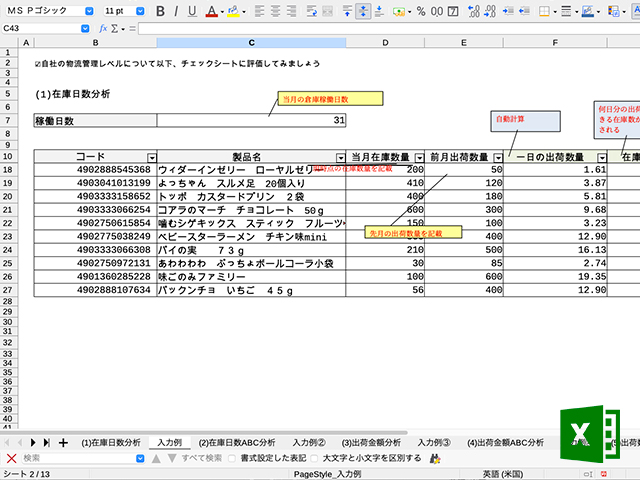This screenshot has width=640, height=480.
Task: Toggle wrap text in cell
Action: pos(312,11)
